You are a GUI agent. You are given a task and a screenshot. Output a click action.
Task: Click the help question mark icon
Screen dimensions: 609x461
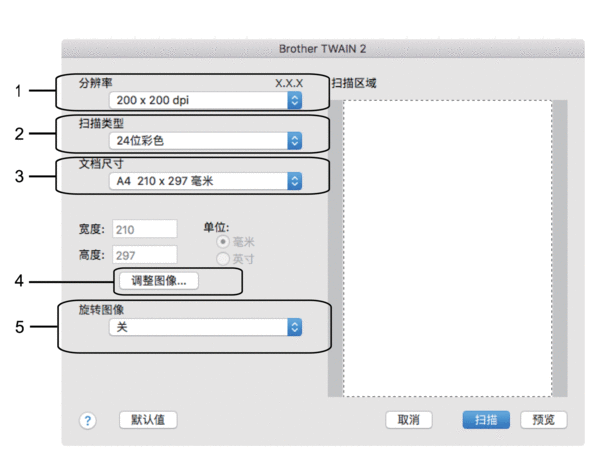click(88, 420)
